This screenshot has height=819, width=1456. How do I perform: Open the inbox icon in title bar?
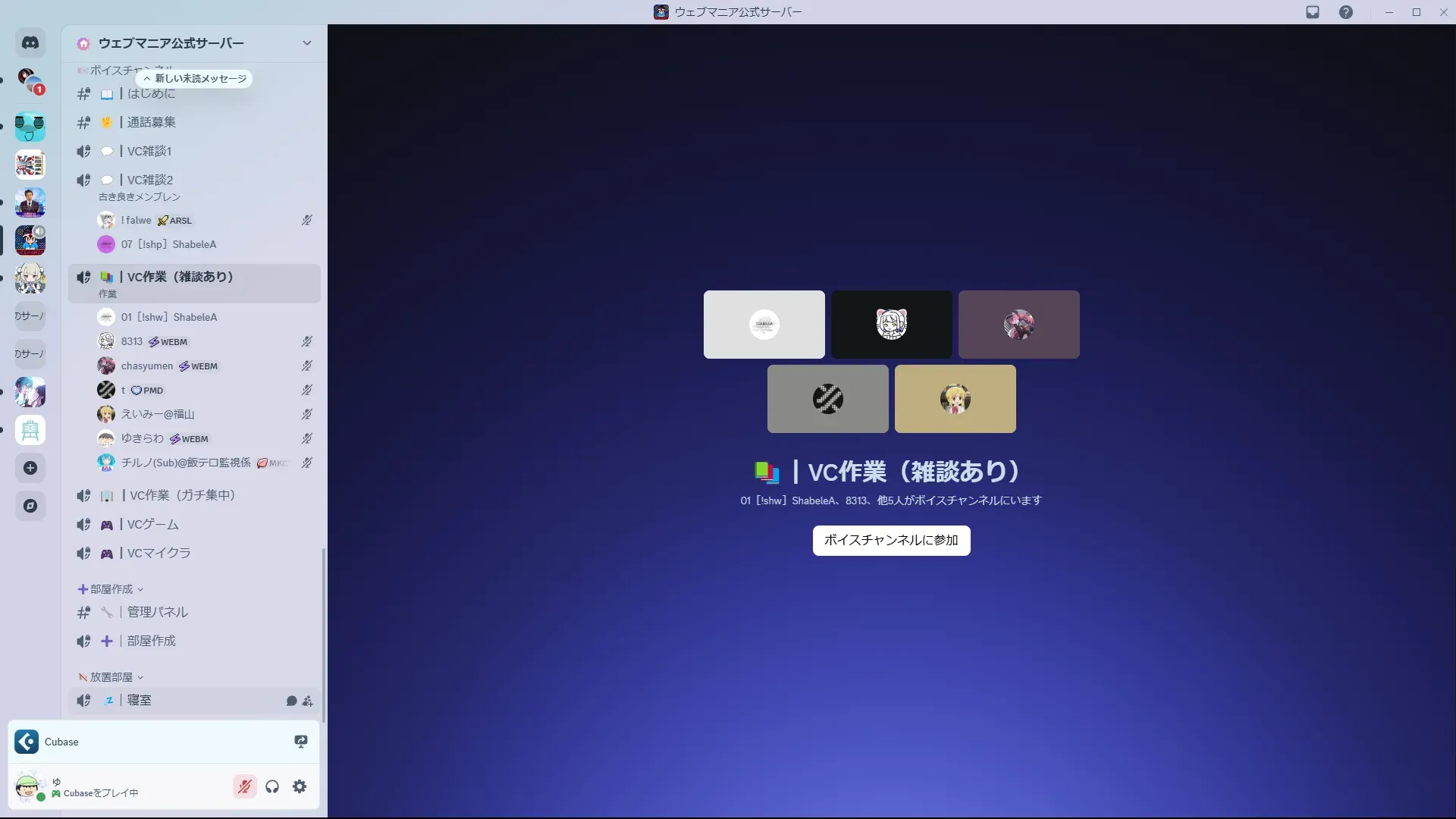(x=1313, y=12)
